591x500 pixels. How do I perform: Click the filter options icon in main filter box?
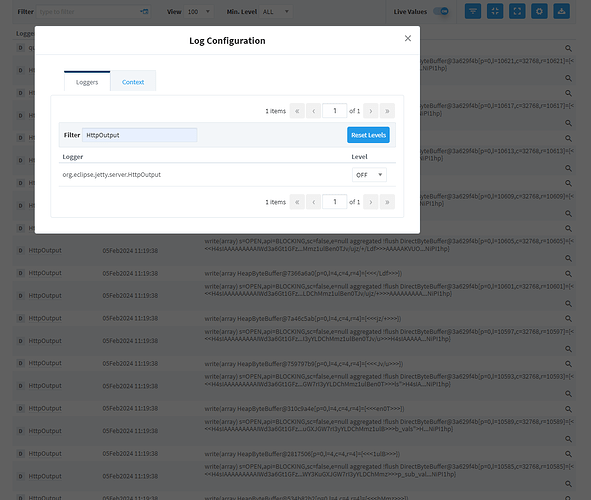(144, 12)
